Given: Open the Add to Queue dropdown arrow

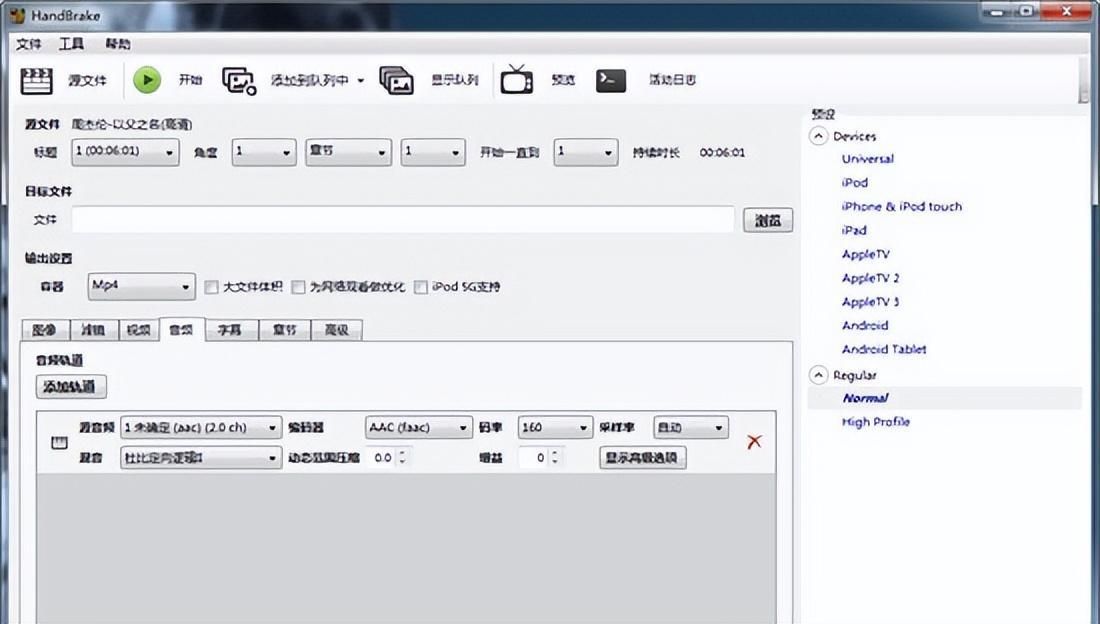Looking at the screenshot, I should pyautogui.click(x=361, y=80).
